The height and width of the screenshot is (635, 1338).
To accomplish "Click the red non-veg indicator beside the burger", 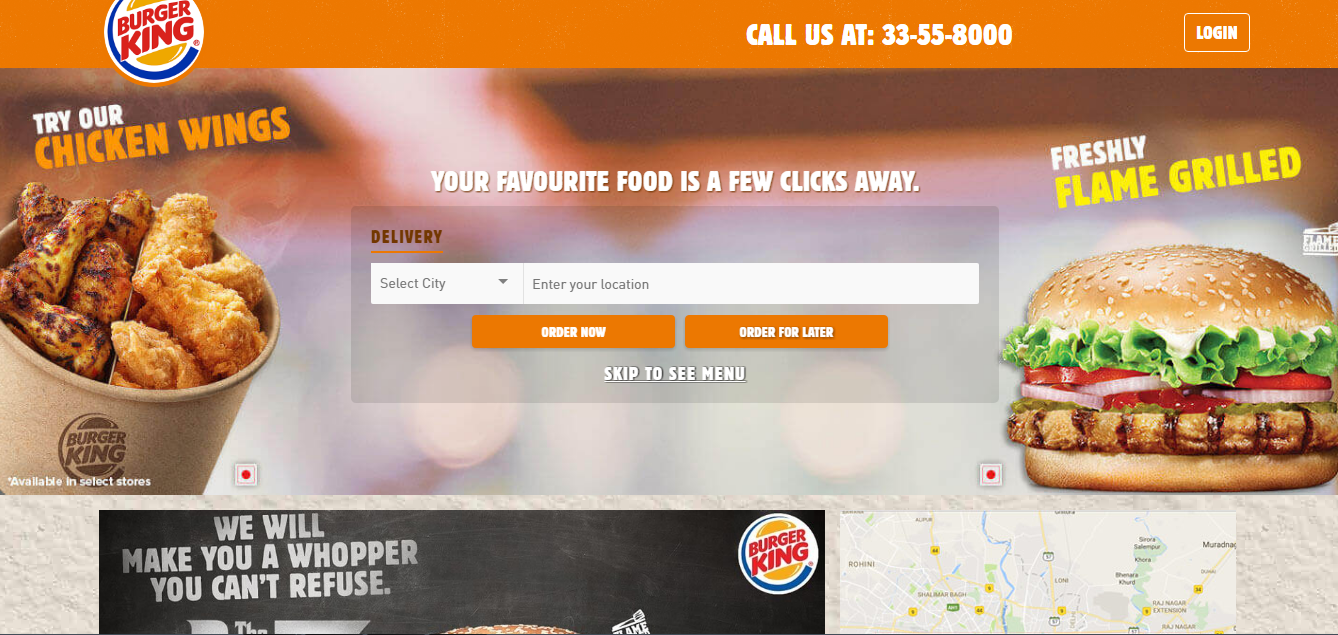I will click(x=991, y=475).
